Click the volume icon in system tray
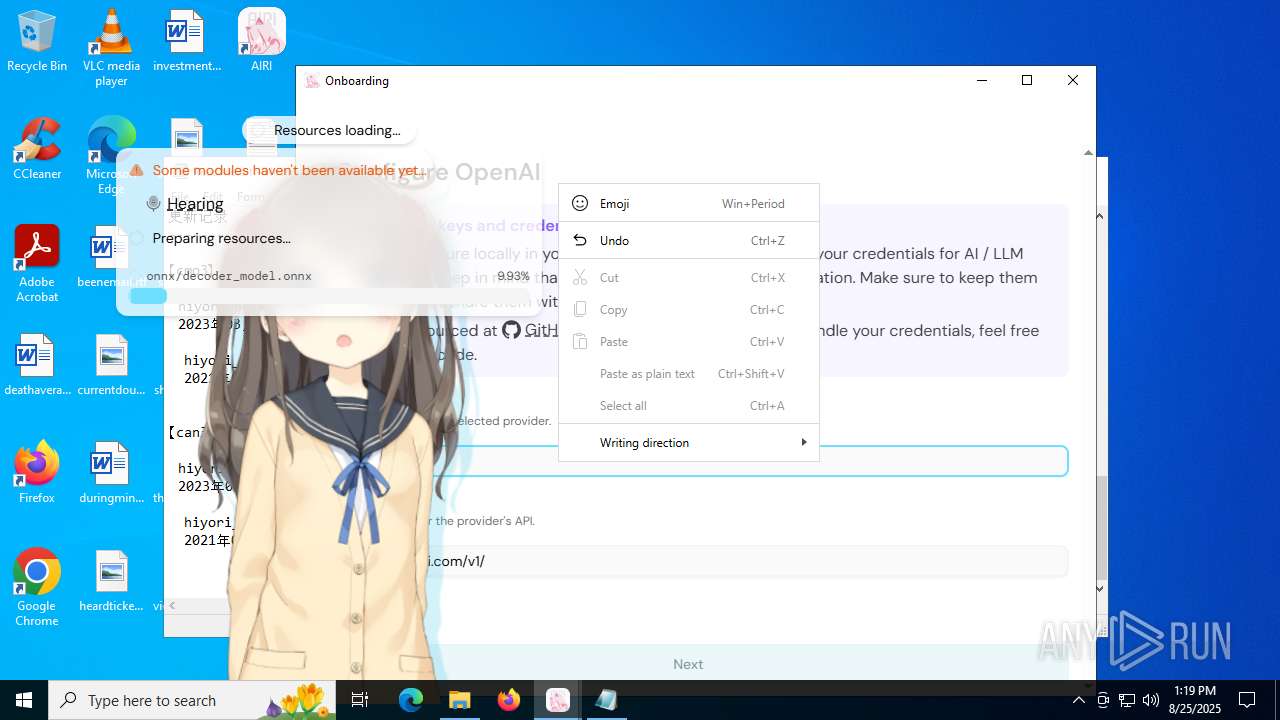1280x720 pixels. click(x=1150, y=700)
